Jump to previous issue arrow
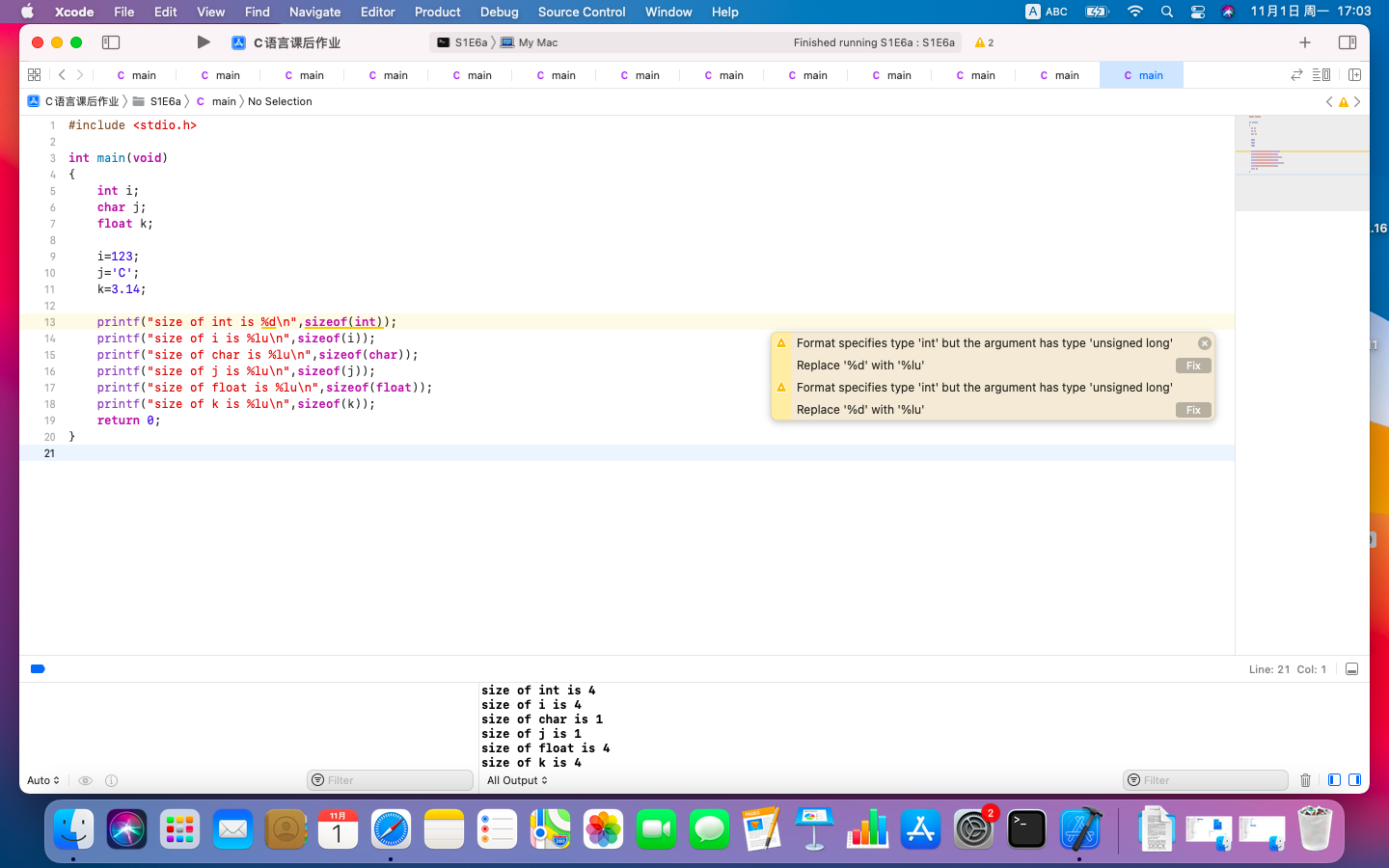1389x868 pixels. 1329,101
